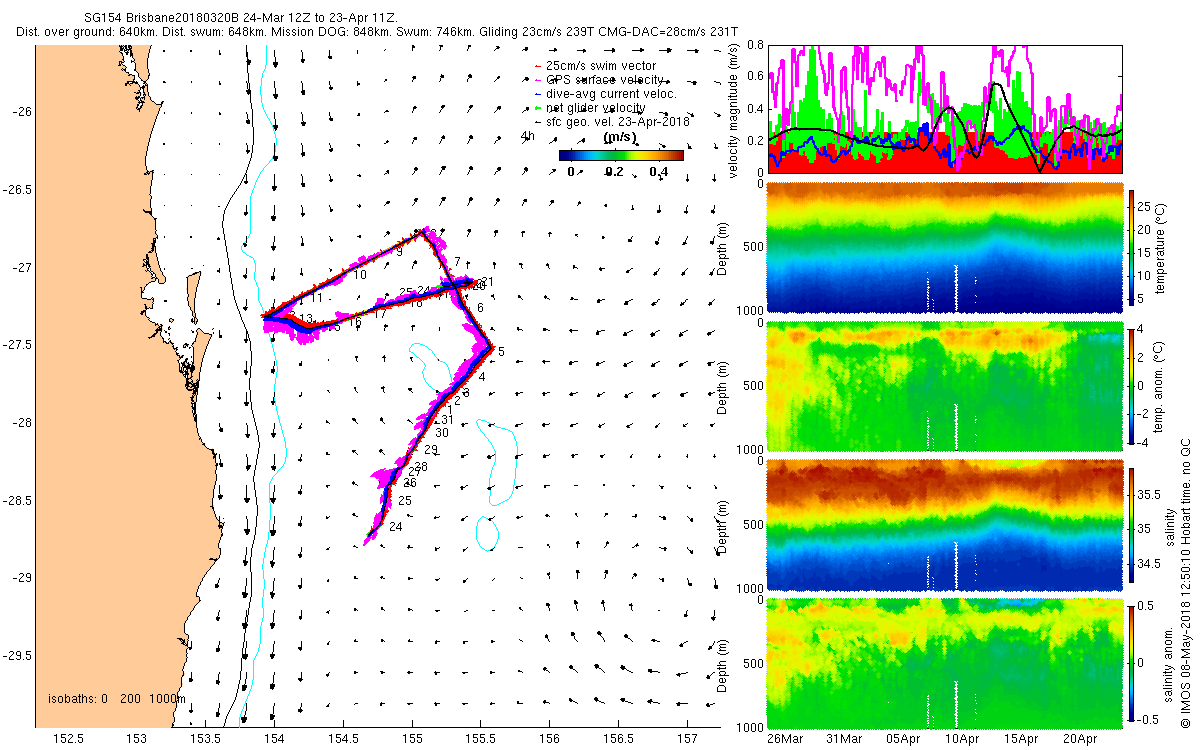Viewport: 1200px width, 750px height.
Task: Click the salinity anomaly depth section panel
Action: tap(943, 663)
